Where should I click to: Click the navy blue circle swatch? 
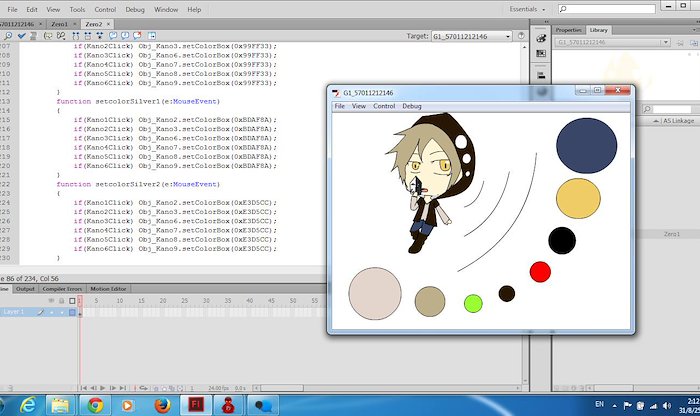(587, 146)
